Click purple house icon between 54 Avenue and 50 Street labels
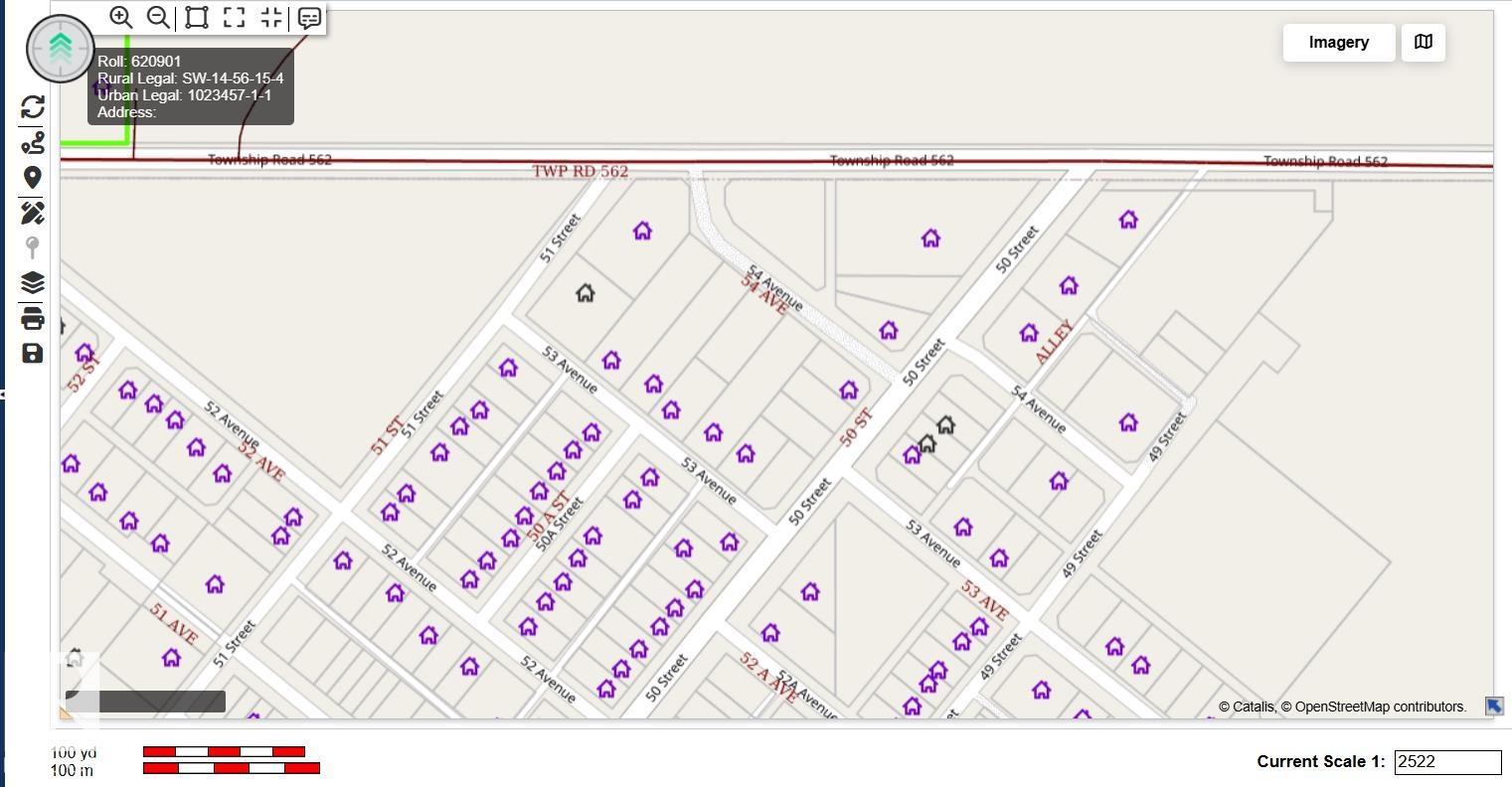This screenshot has height=787, width=1512. coord(889,331)
